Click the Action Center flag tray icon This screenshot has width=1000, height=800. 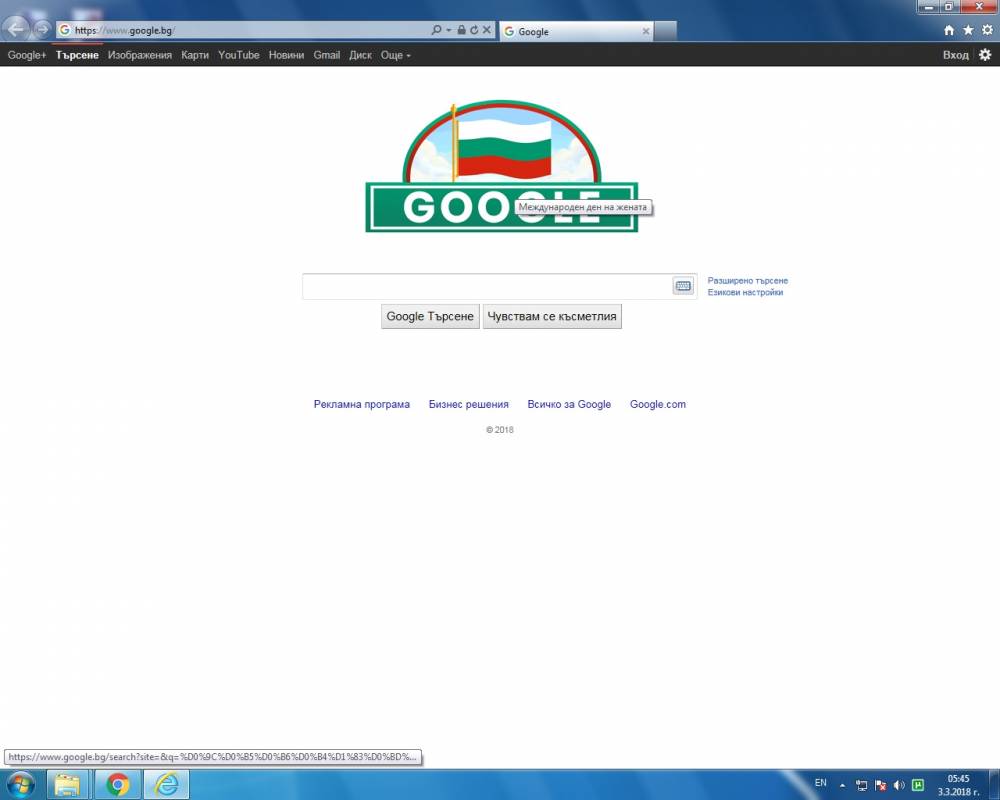(881, 785)
